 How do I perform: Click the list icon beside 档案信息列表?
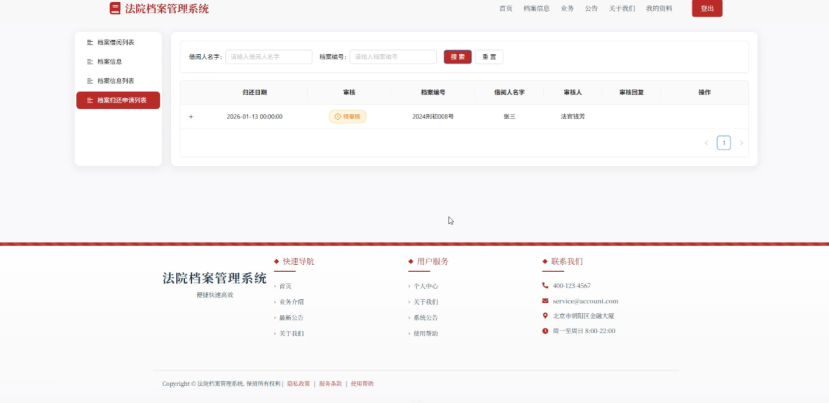90,81
